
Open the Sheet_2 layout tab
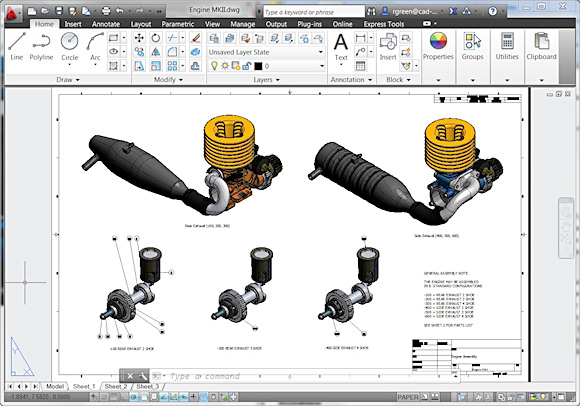click(x=116, y=386)
